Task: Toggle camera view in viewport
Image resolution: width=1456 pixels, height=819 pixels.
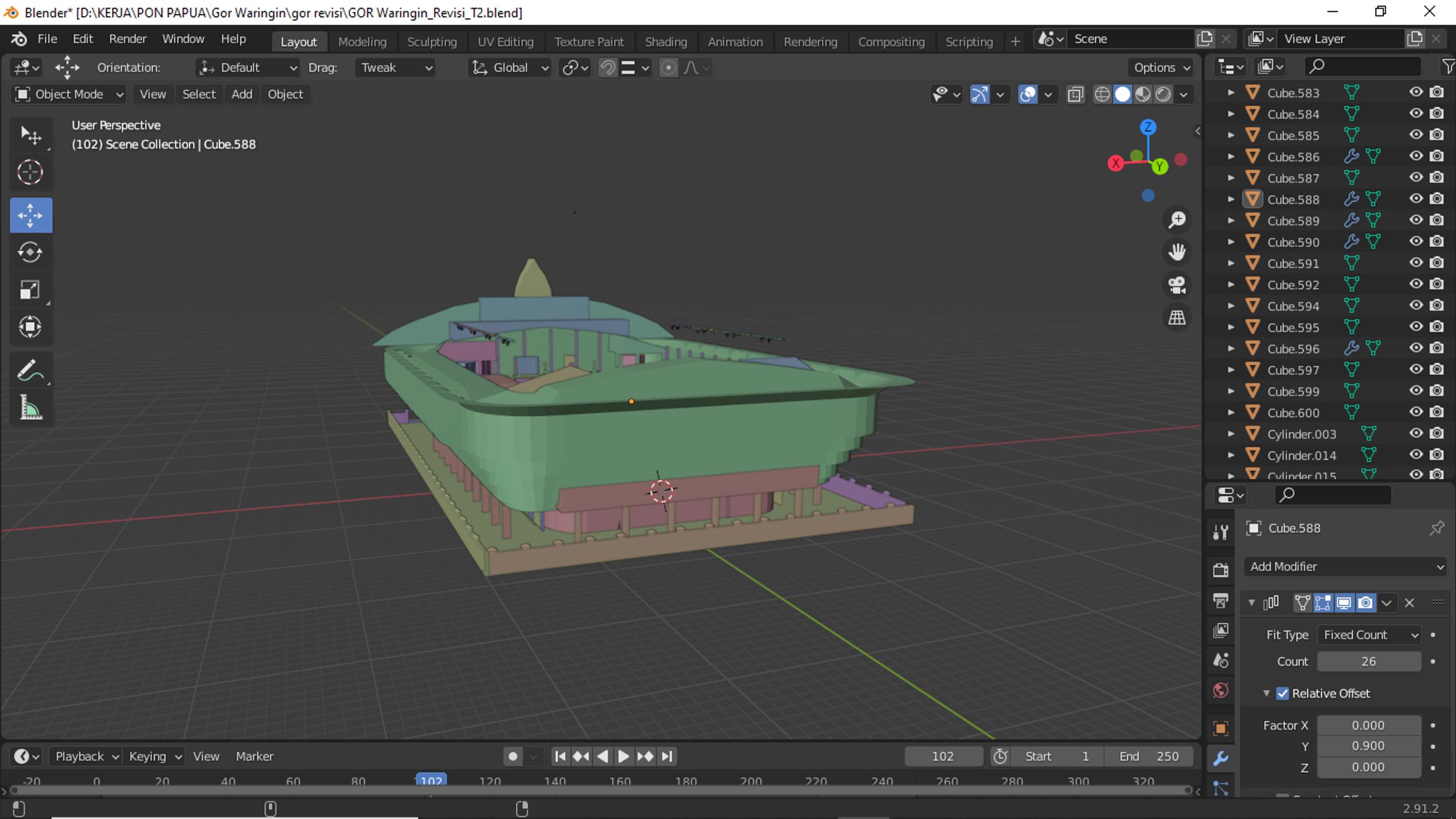Action: click(1177, 285)
